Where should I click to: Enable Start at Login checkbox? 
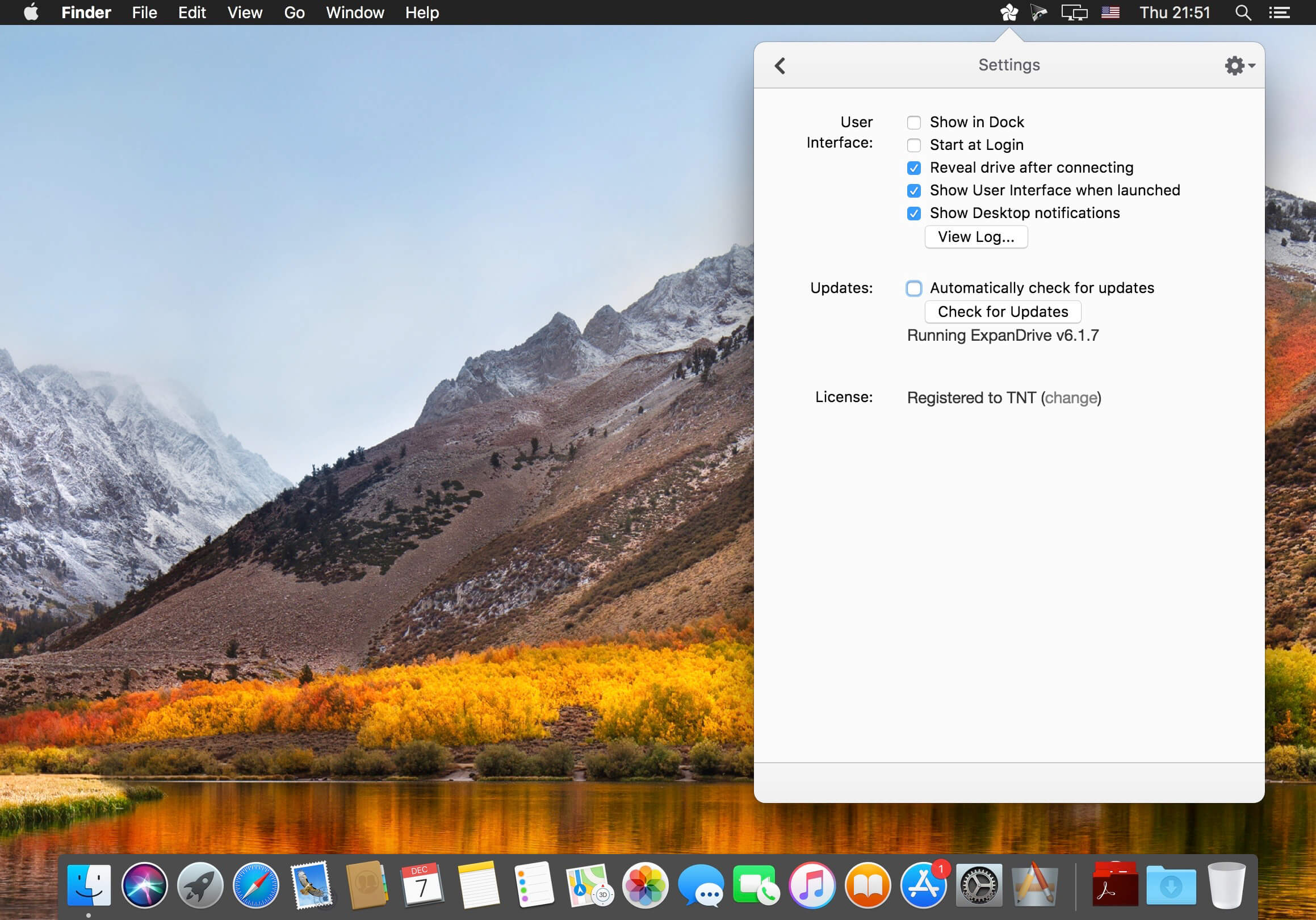click(913, 145)
